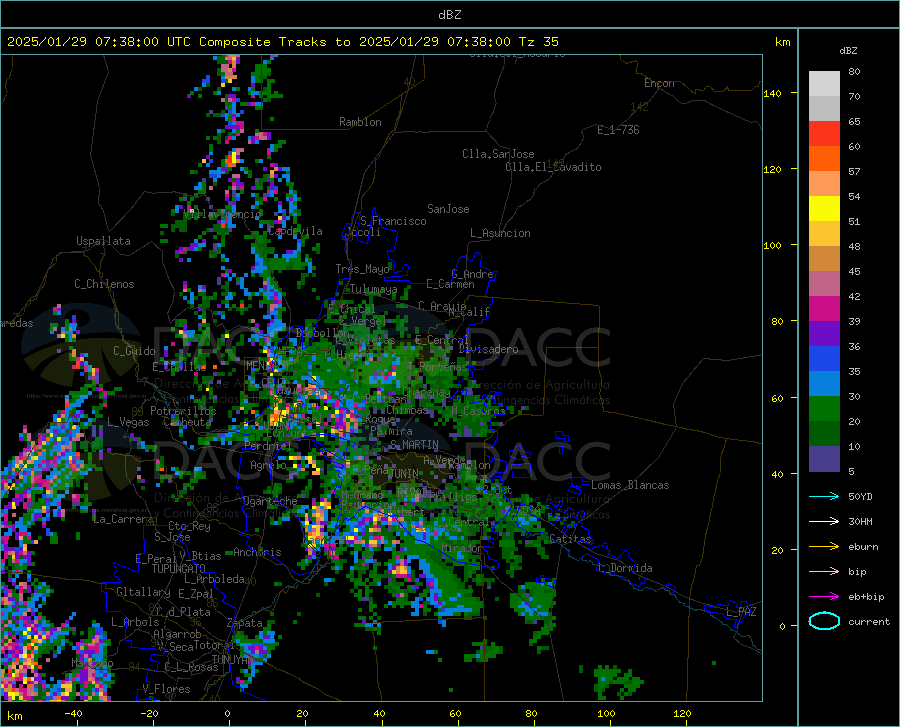Click the Divisadero label
This screenshot has width=900, height=727.
(488, 349)
